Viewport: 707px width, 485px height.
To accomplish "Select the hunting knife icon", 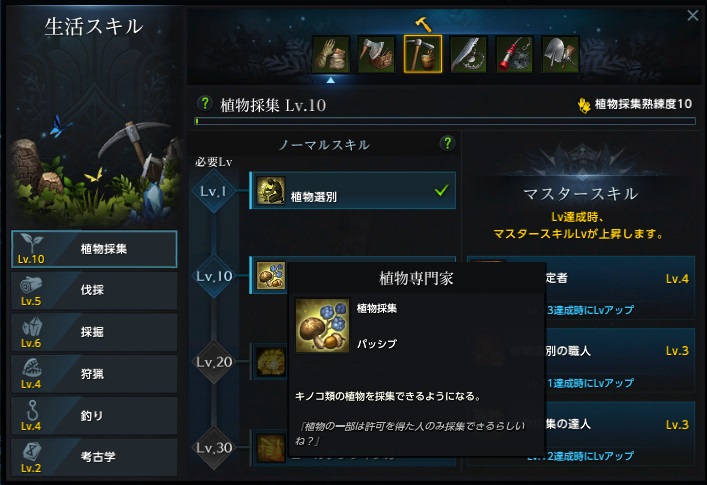I will (x=468, y=55).
